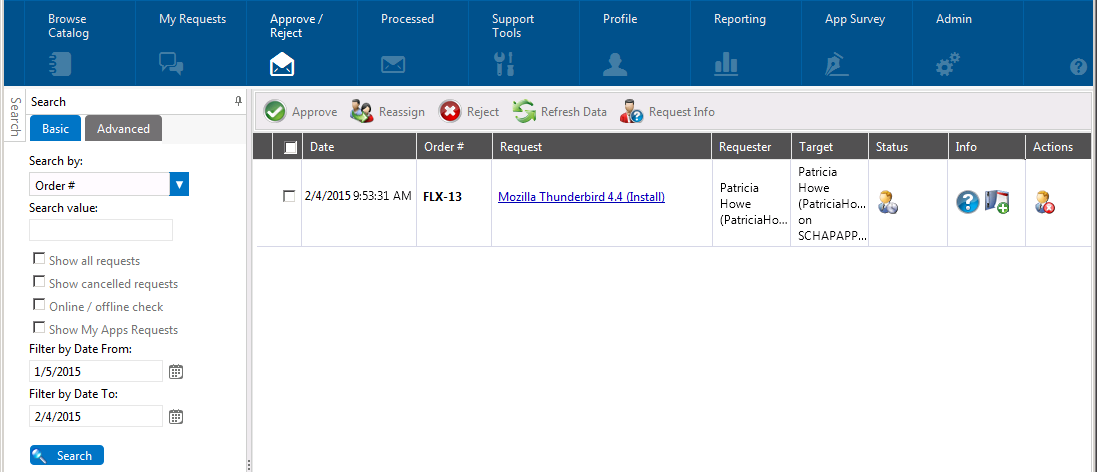Check the FLX-13 row checkbox

click(x=289, y=197)
